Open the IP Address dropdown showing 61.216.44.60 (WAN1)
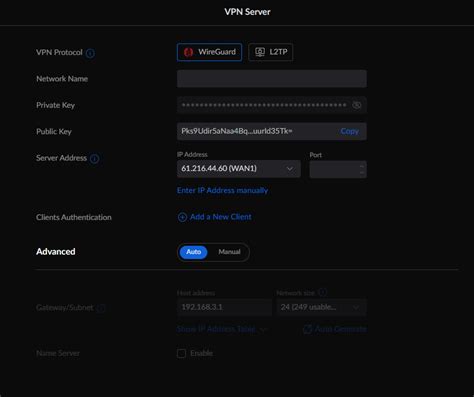The width and height of the screenshot is (474, 397). pos(239,169)
